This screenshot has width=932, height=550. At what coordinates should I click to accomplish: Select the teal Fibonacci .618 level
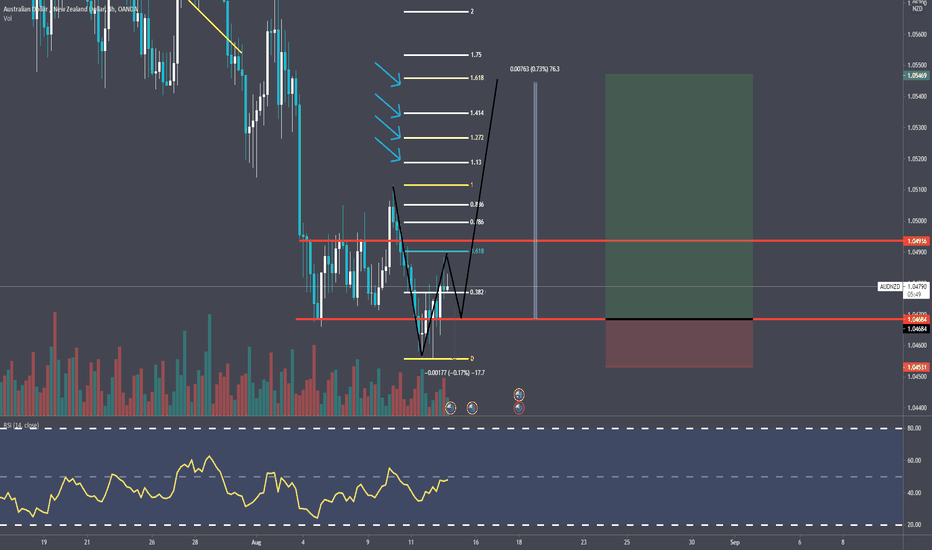click(436, 252)
